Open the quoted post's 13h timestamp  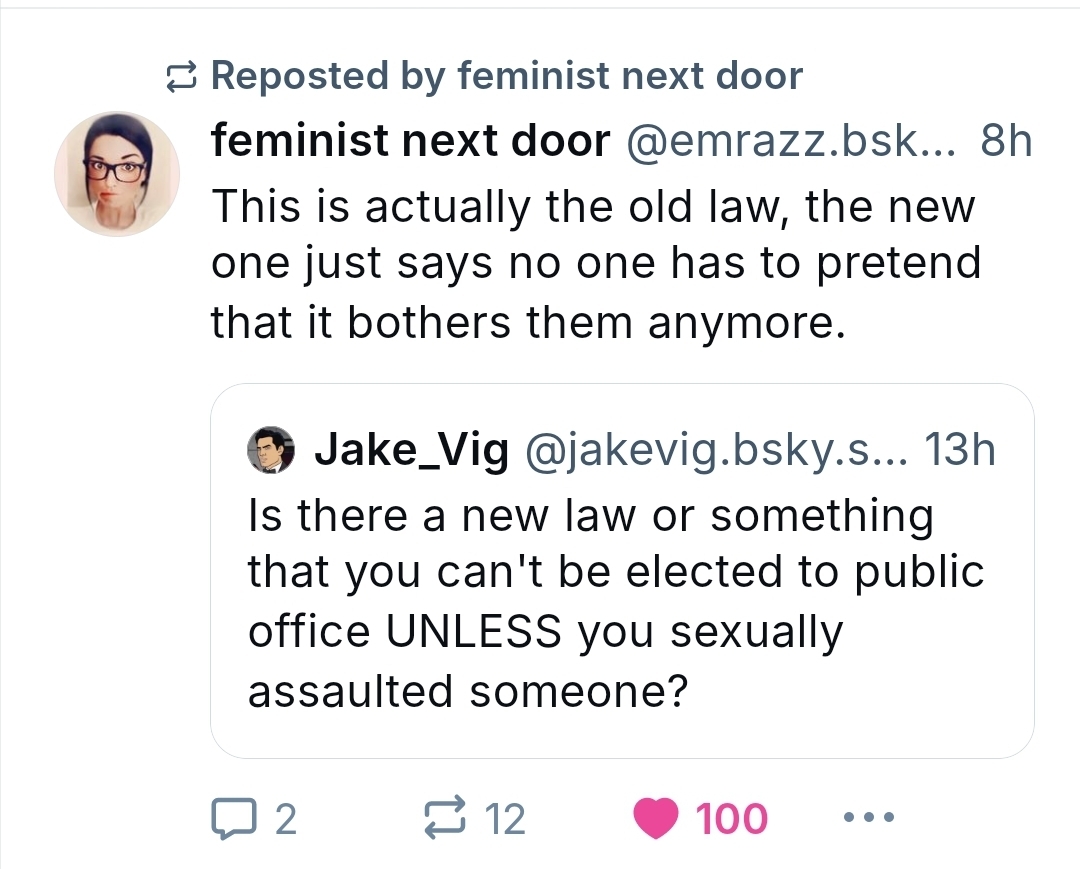pyautogui.click(x=961, y=451)
